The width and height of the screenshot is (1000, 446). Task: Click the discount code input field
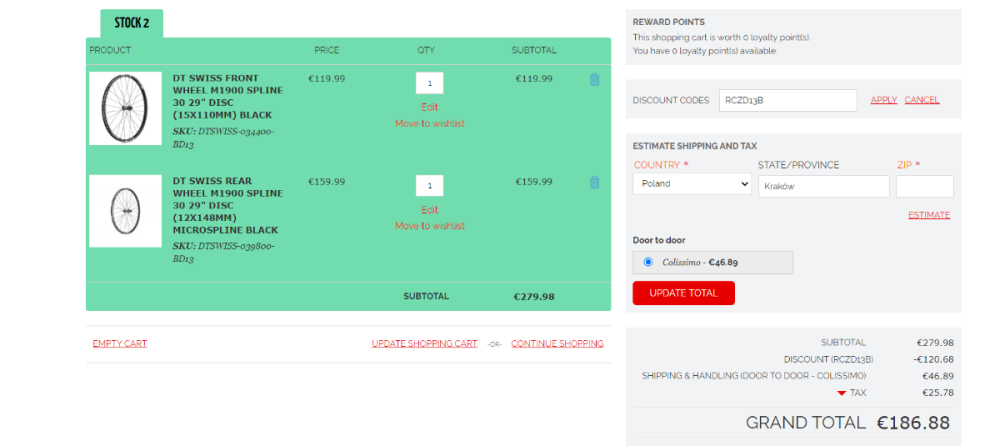[x=788, y=100]
